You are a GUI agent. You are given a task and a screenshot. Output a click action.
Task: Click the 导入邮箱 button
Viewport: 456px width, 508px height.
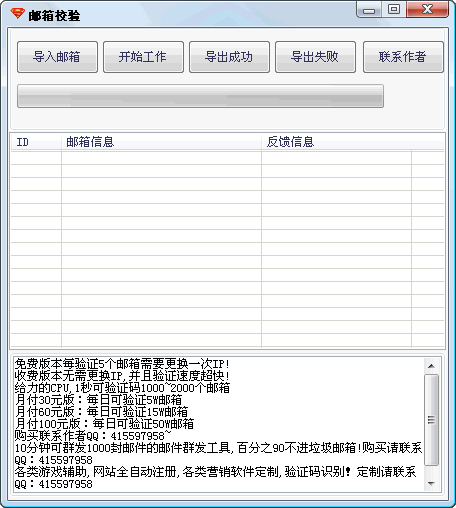coord(57,57)
